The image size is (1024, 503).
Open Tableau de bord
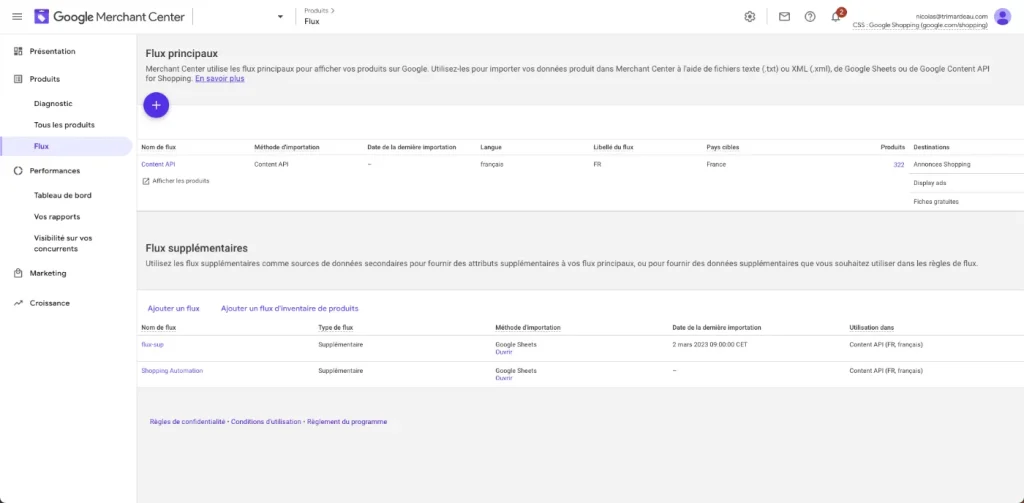(x=63, y=195)
